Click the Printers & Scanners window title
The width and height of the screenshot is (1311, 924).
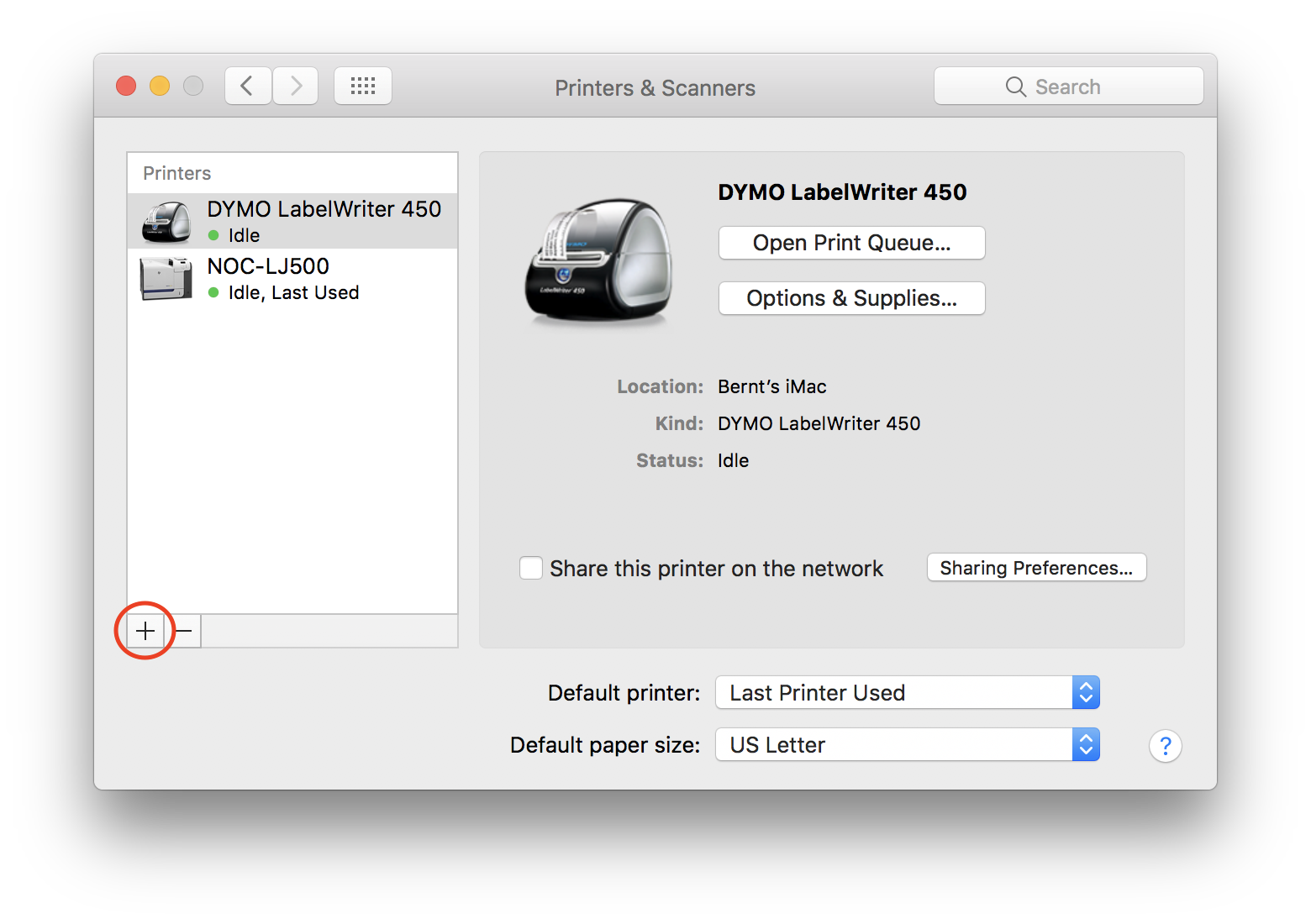(x=655, y=87)
